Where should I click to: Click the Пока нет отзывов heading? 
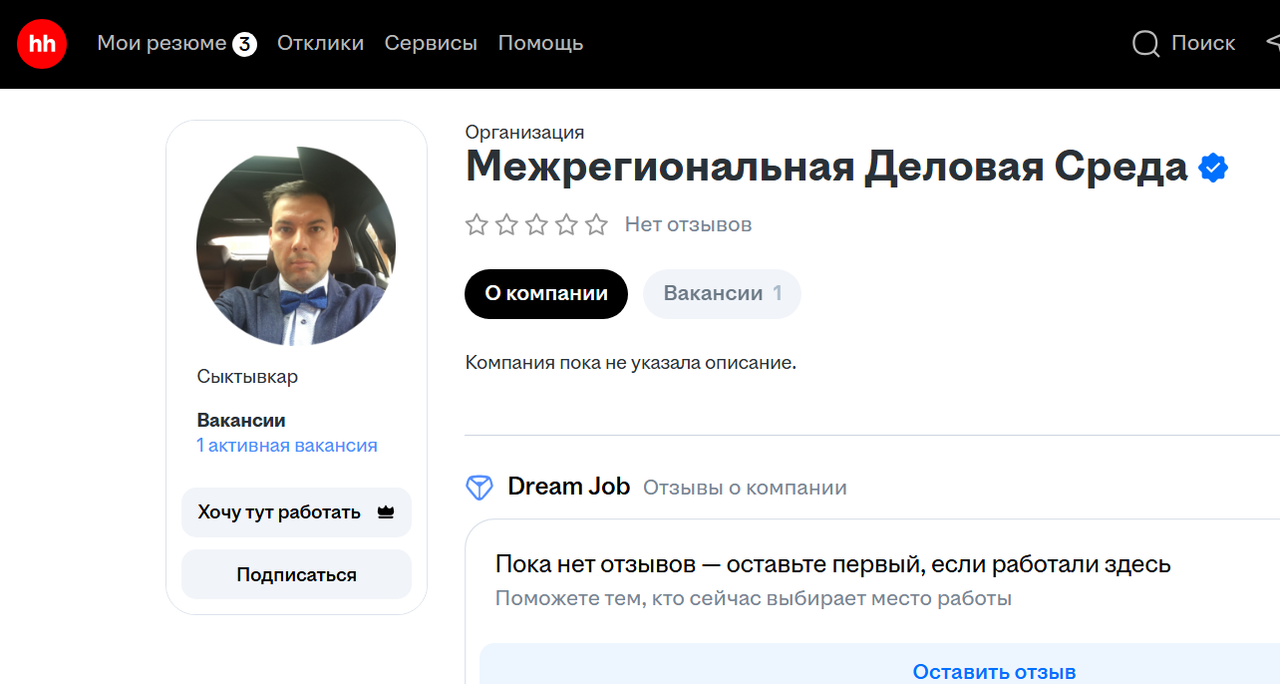pyautogui.click(x=833, y=564)
